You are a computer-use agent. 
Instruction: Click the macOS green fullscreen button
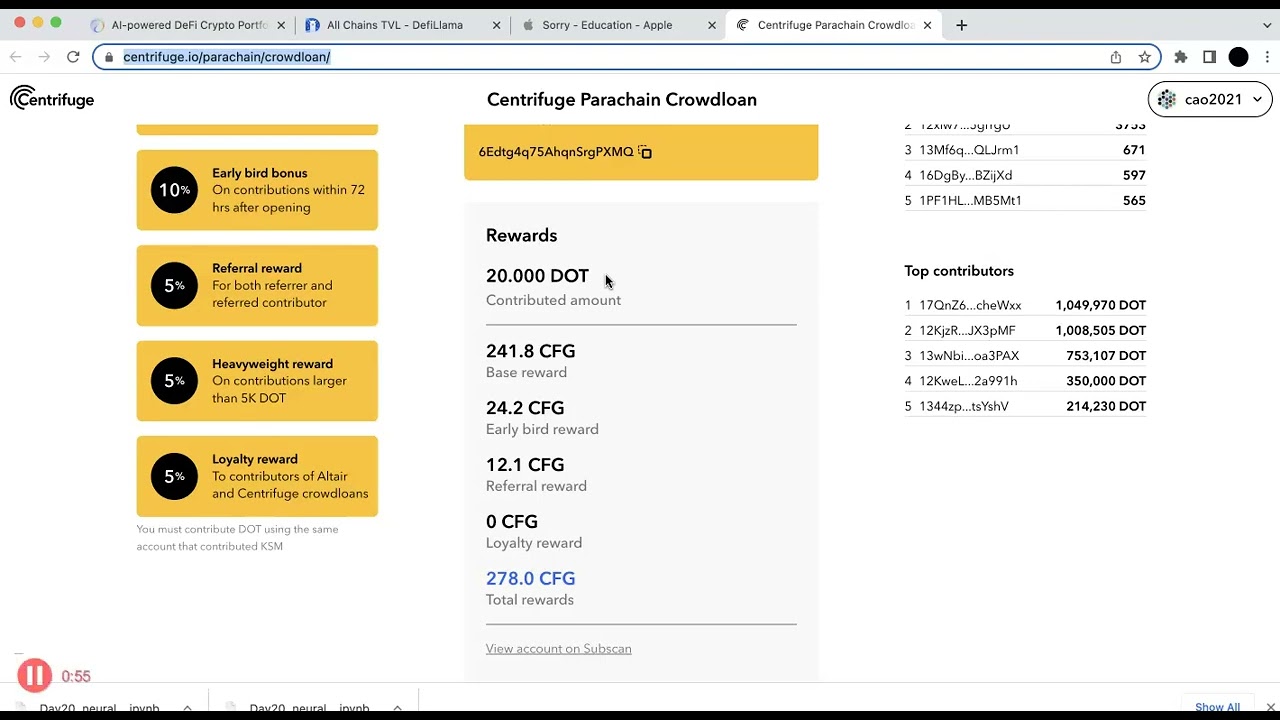tap(56, 22)
